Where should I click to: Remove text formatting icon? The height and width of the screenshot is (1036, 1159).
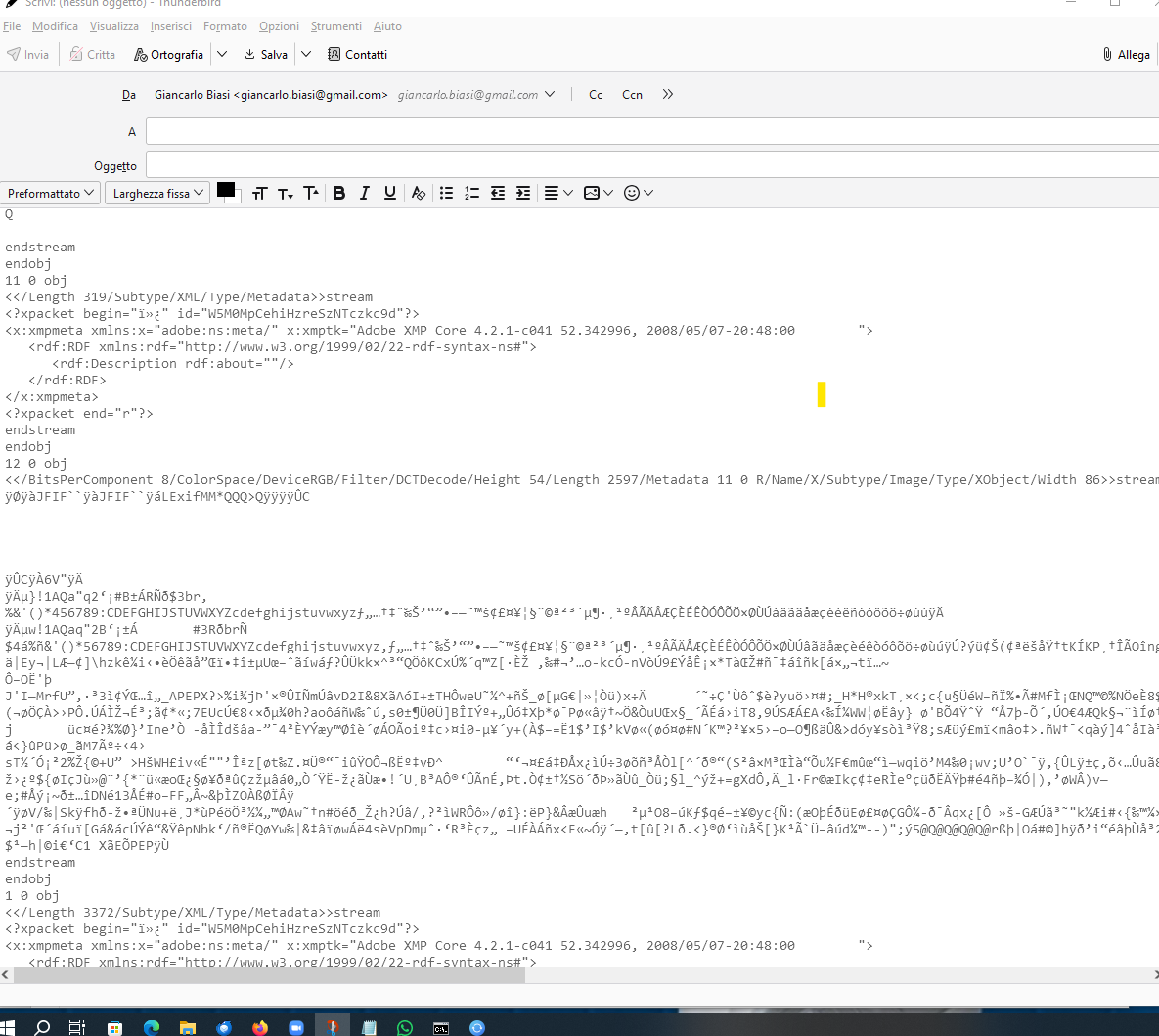pos(419,193)
